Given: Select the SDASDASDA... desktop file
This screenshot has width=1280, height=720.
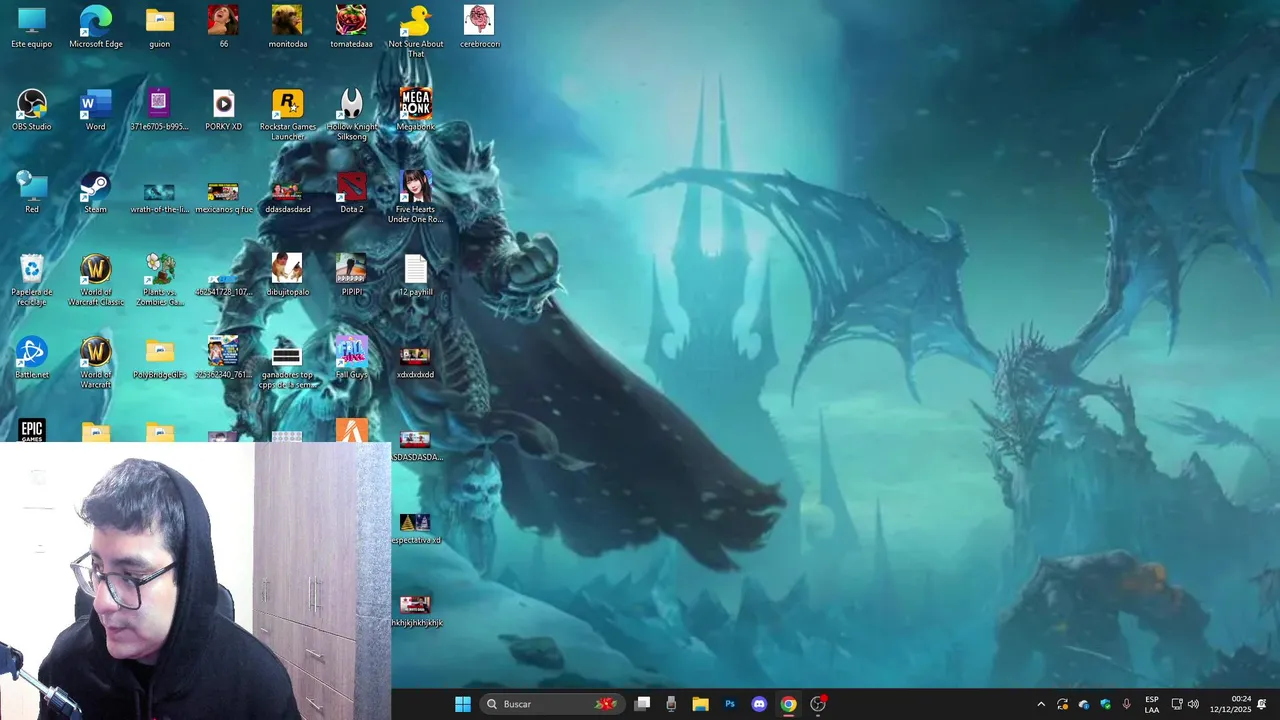Looking at the screenshot, I should (415, 447).
